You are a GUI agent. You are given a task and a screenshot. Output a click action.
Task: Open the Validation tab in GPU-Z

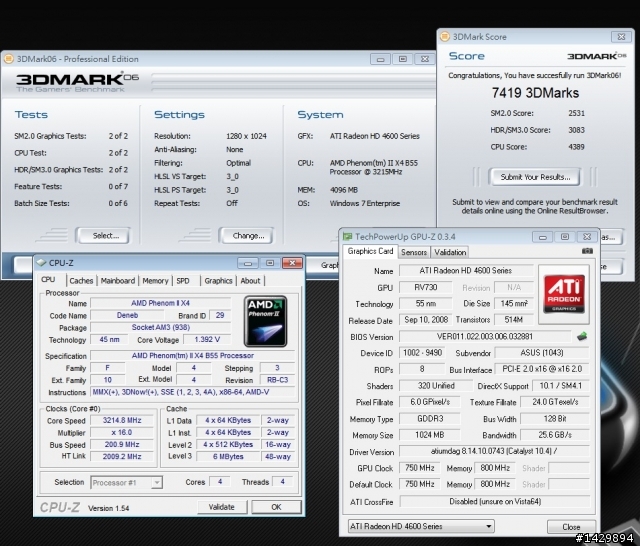pyautogui.click(x=450, y=252)
